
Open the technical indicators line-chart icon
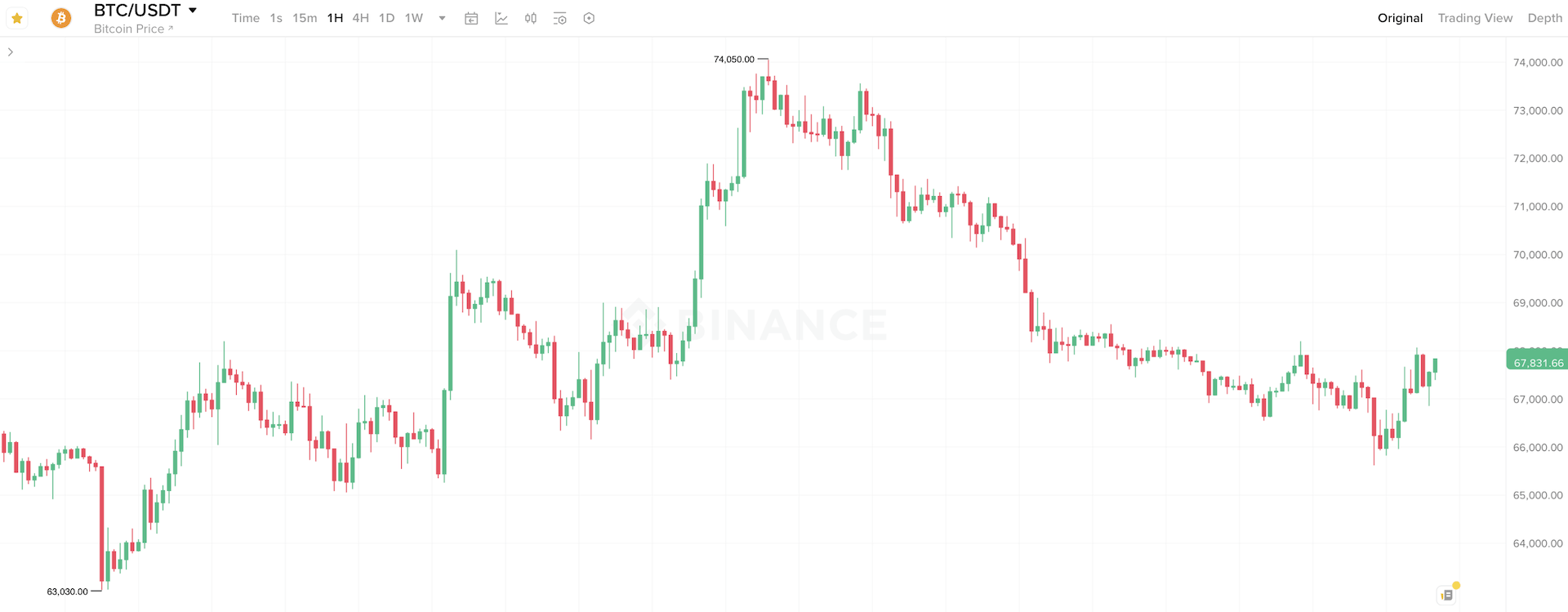click(x=501, y=18)
